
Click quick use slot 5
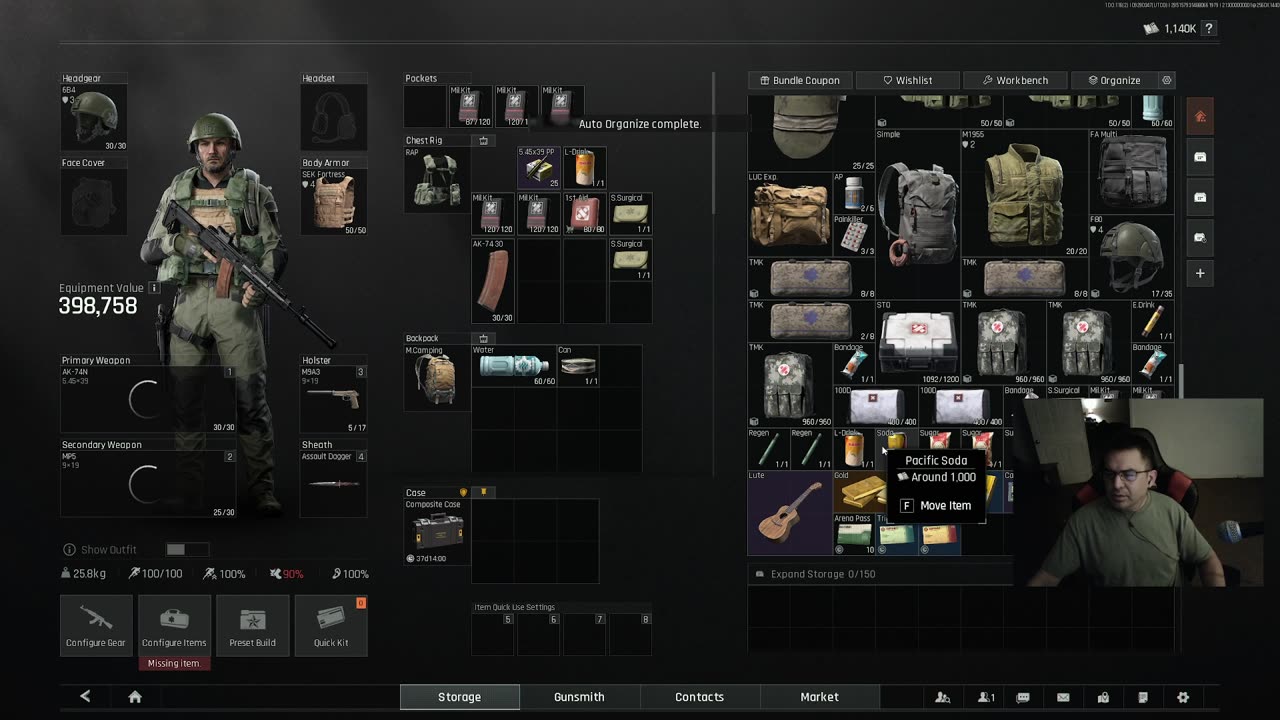[x=493, y=633]
